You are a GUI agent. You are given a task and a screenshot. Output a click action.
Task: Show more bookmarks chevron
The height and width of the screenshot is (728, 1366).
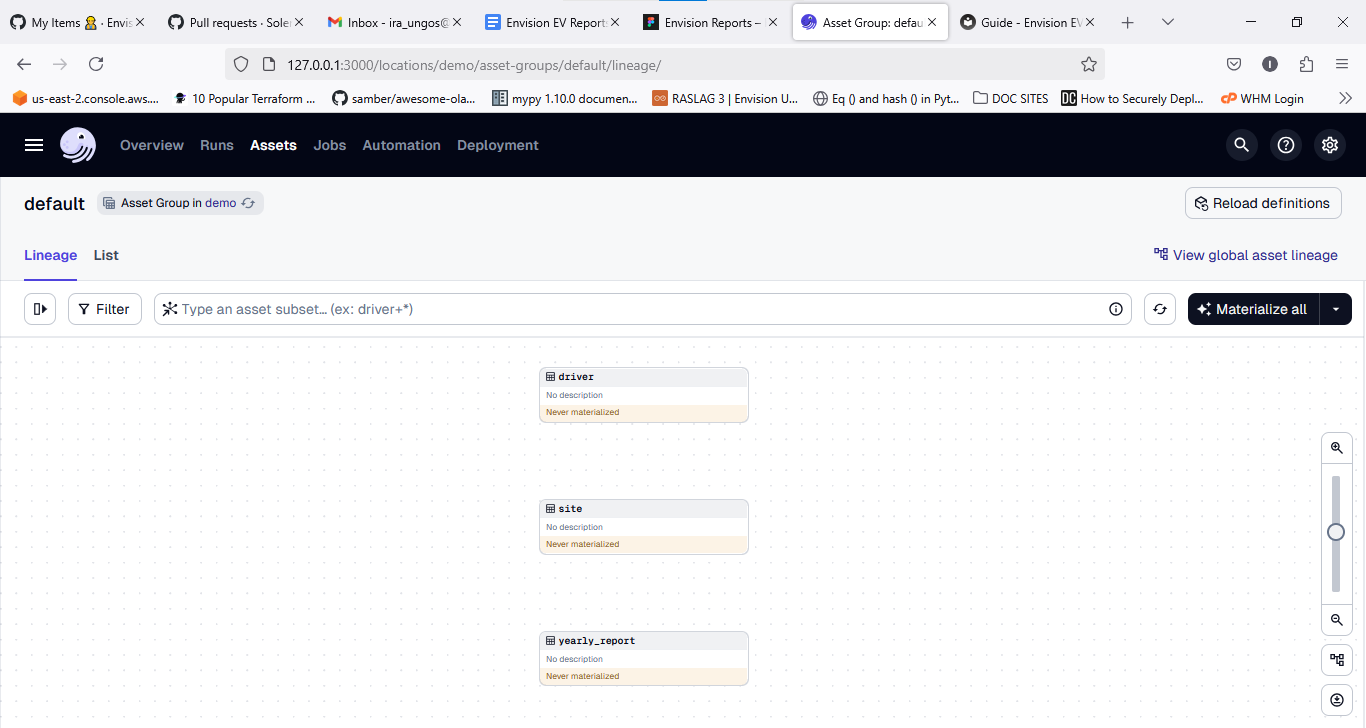(x=1345, y=98)
